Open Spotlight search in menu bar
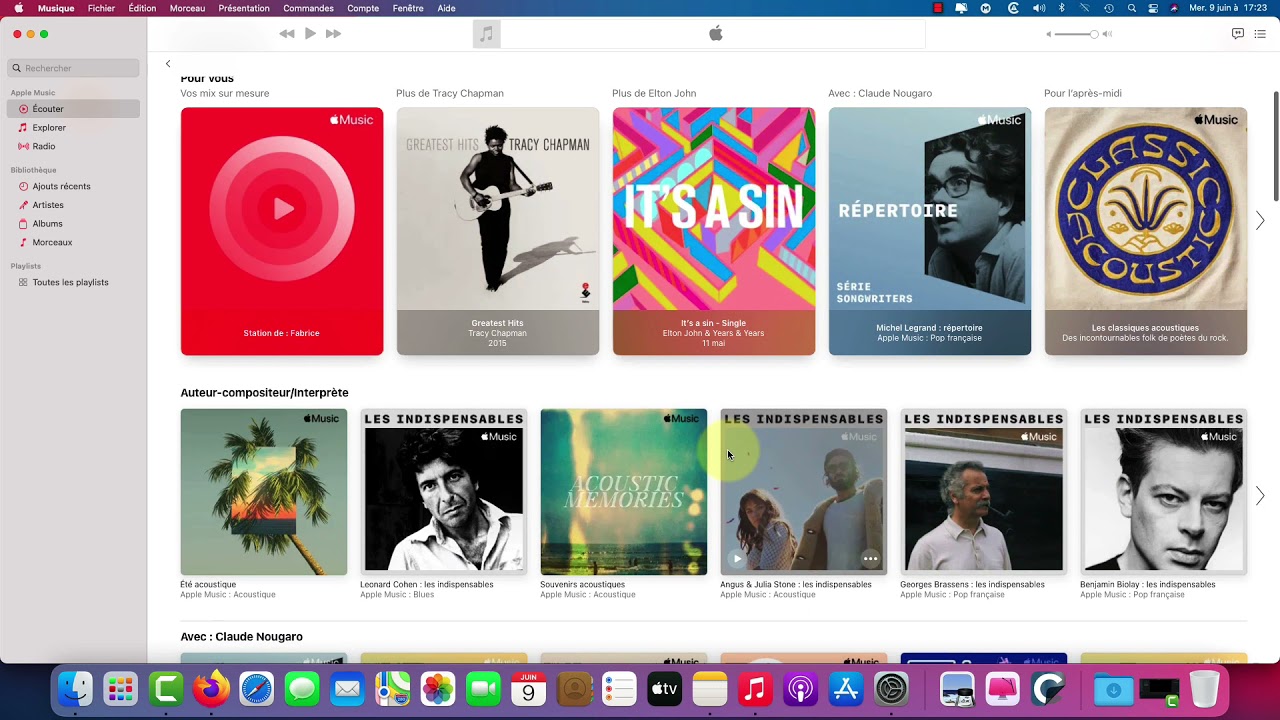This screenshot has height=720, width=1280. coord(1131,8)
